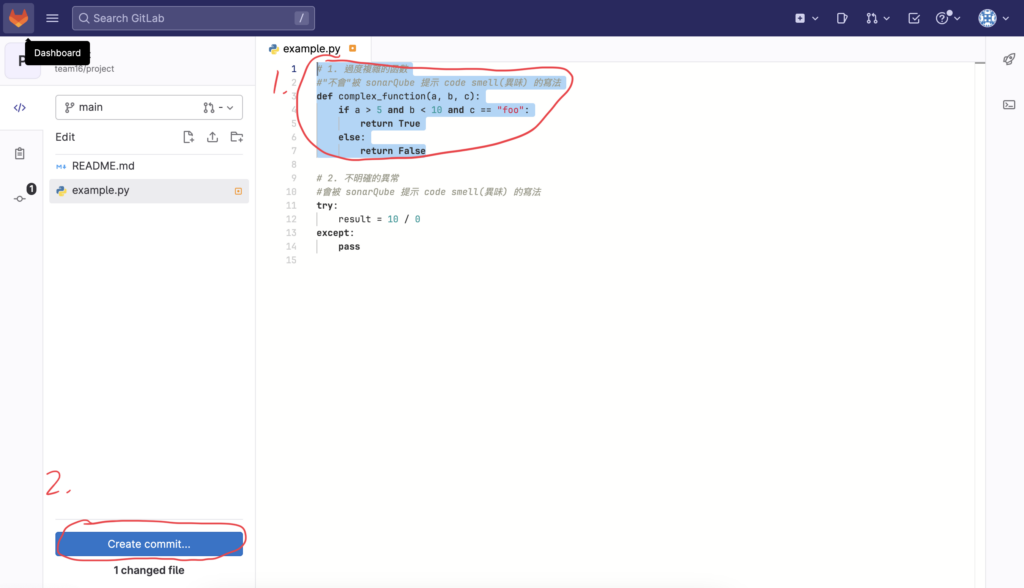
Task: Expand the help question mark menu
Action: 947,18
